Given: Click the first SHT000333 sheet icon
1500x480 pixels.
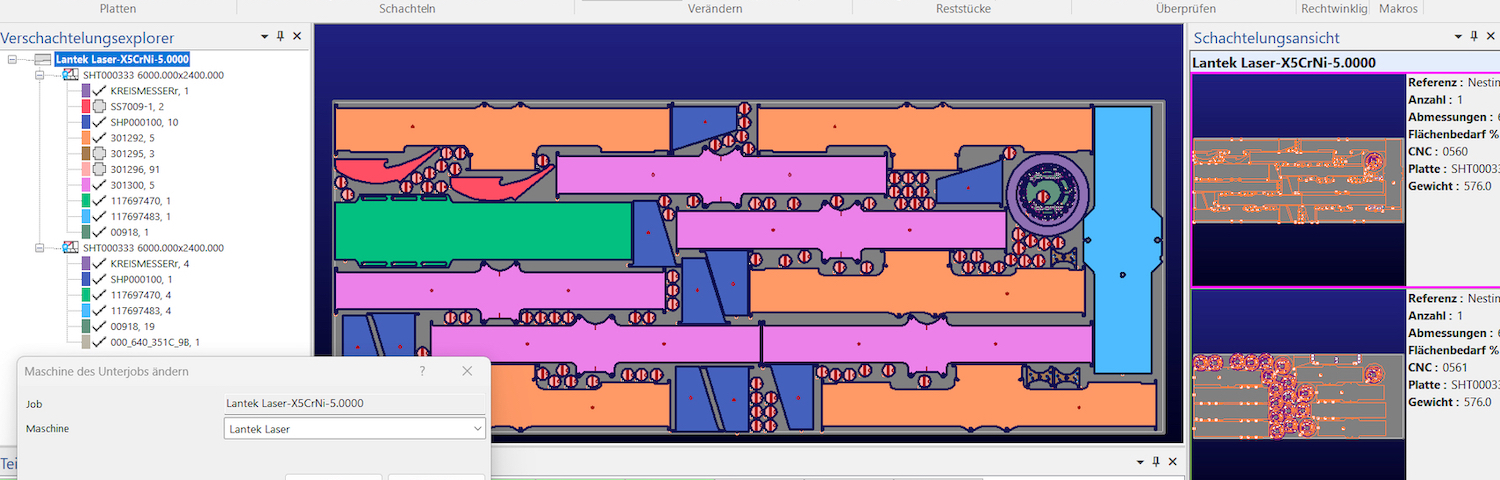Looking at the screenshot, I should tap(70, 75).
